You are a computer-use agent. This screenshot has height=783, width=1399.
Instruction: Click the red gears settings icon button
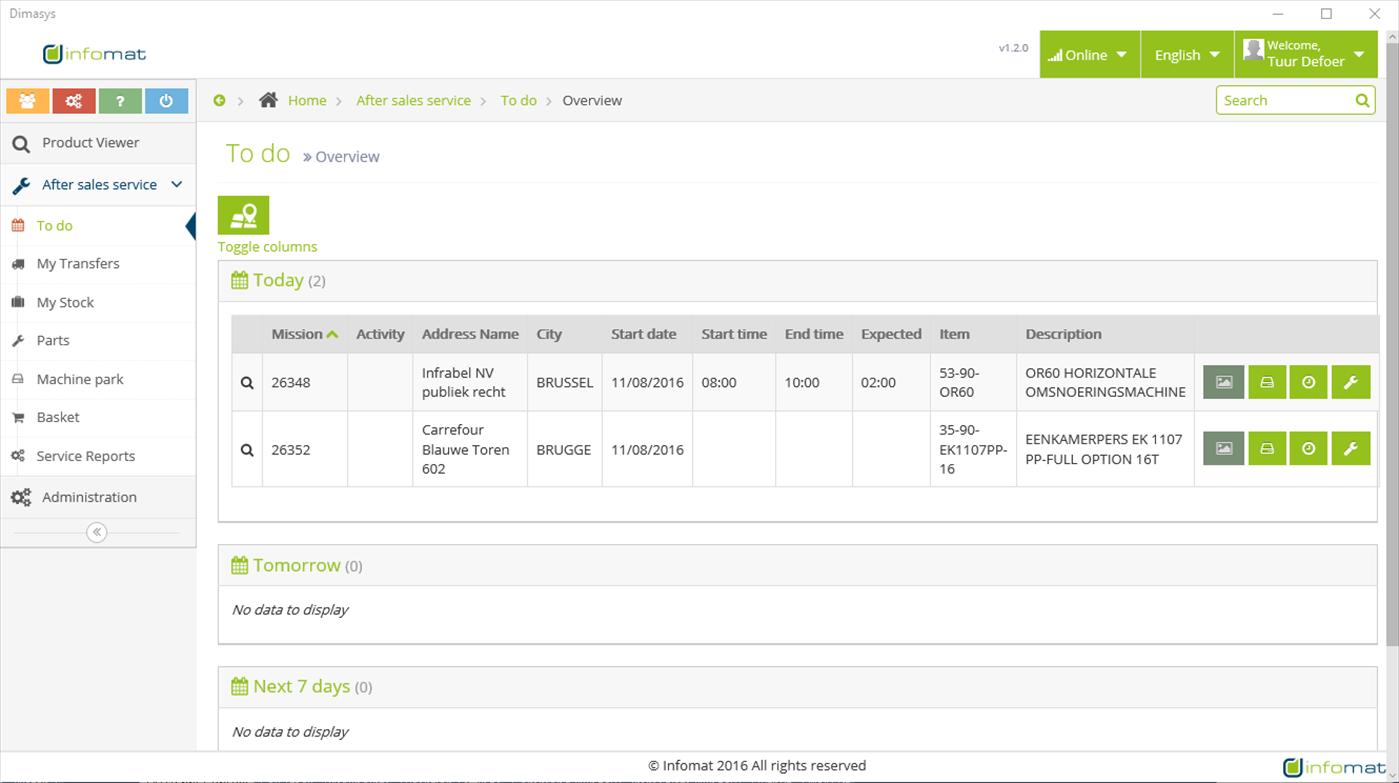click(74, 101)
